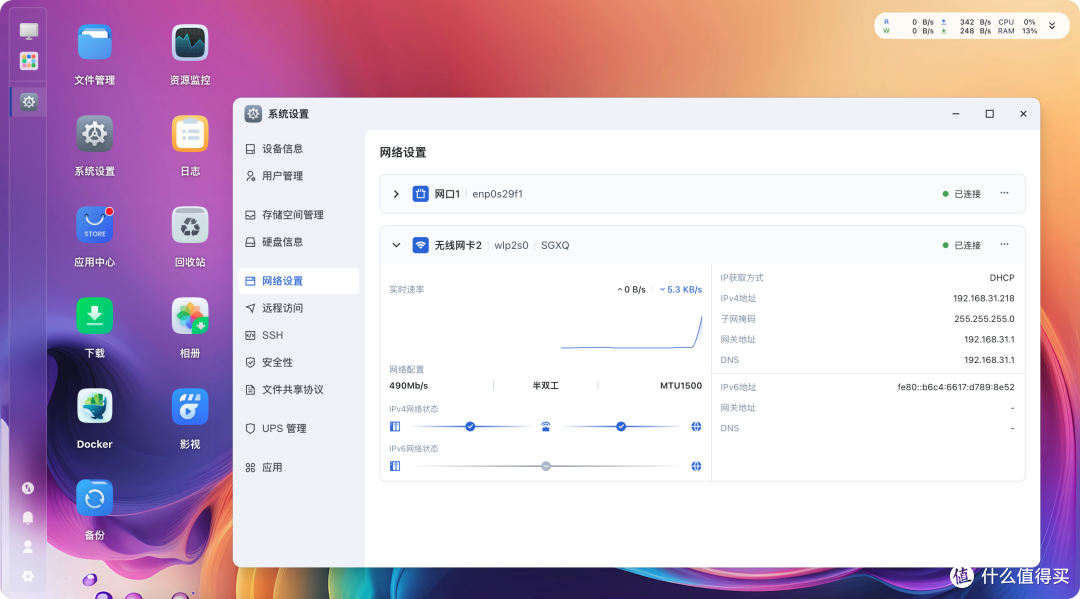Open the 资源监控 desktop app
Image resolution: width=1080 pixels, height=599 pixels.
coord(190,43)
